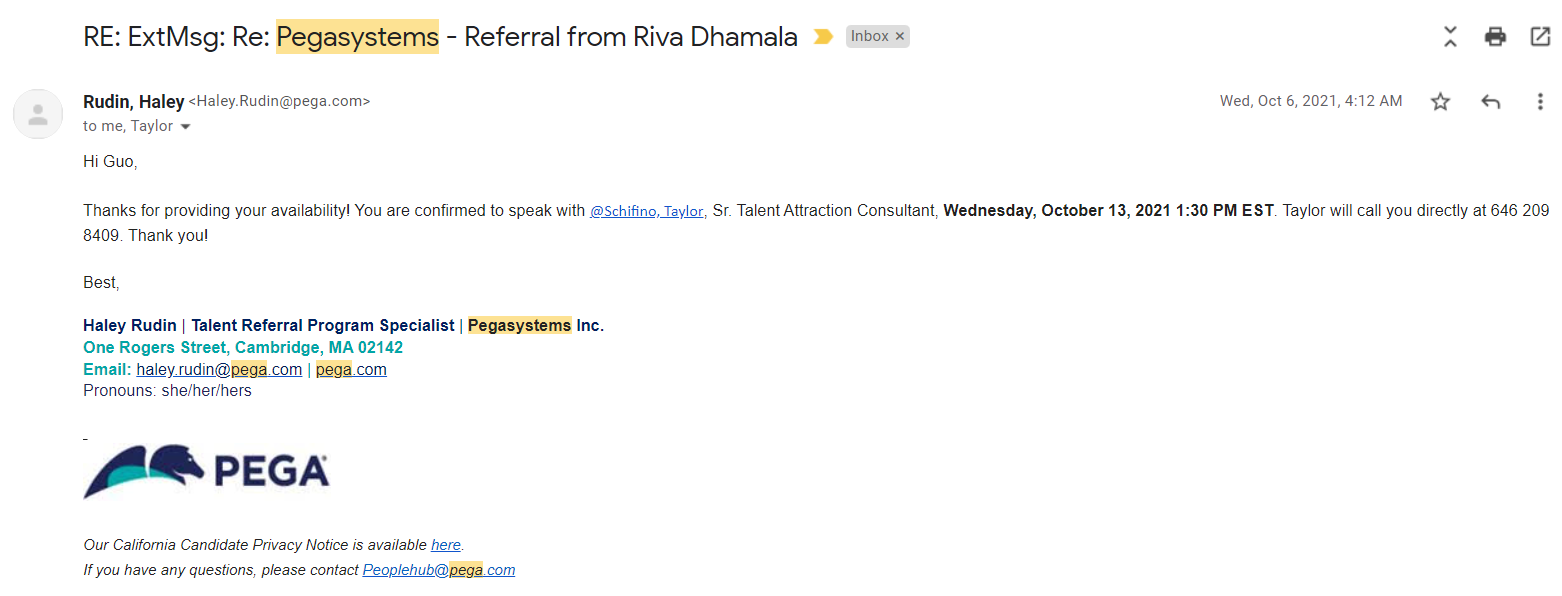Open the @Schifino, Taylor mention link
This screenshot has width=1562, height=596.
(x=648, y=212)
